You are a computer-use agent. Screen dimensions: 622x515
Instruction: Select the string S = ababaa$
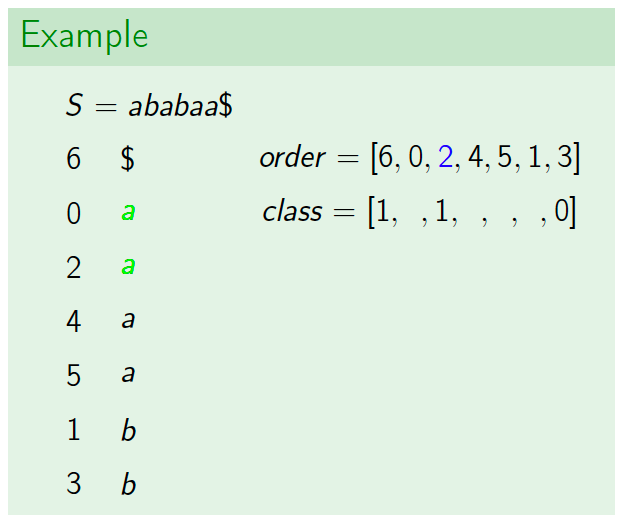pyautogui.click(x=149, y=106)
